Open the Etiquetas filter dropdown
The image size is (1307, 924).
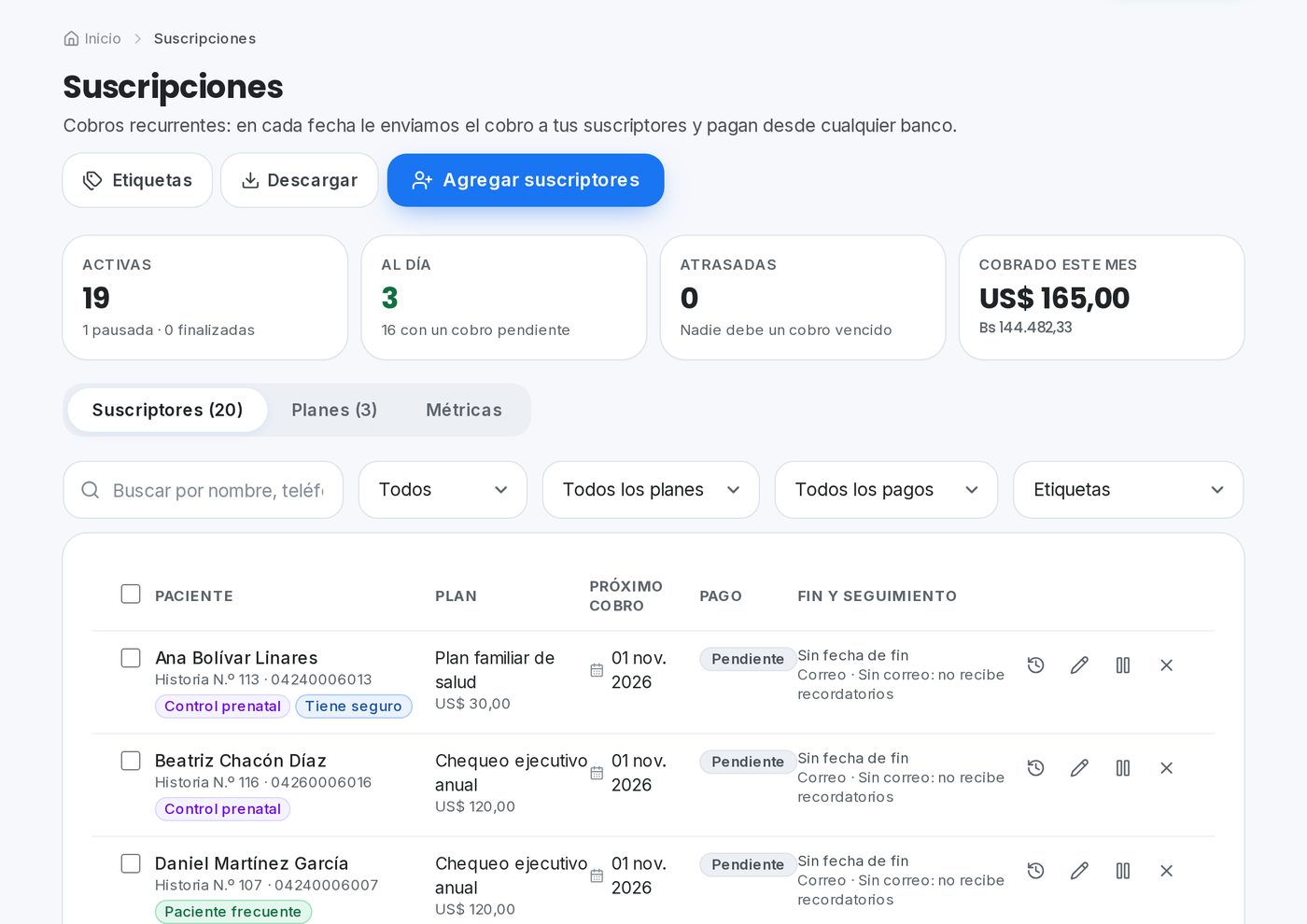(1128, 490)
